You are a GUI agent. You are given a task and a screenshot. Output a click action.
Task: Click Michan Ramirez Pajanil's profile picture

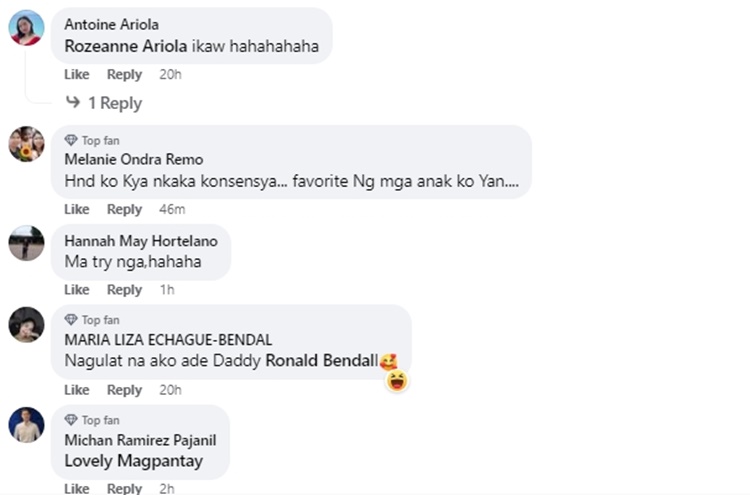(x=26, y=425)
